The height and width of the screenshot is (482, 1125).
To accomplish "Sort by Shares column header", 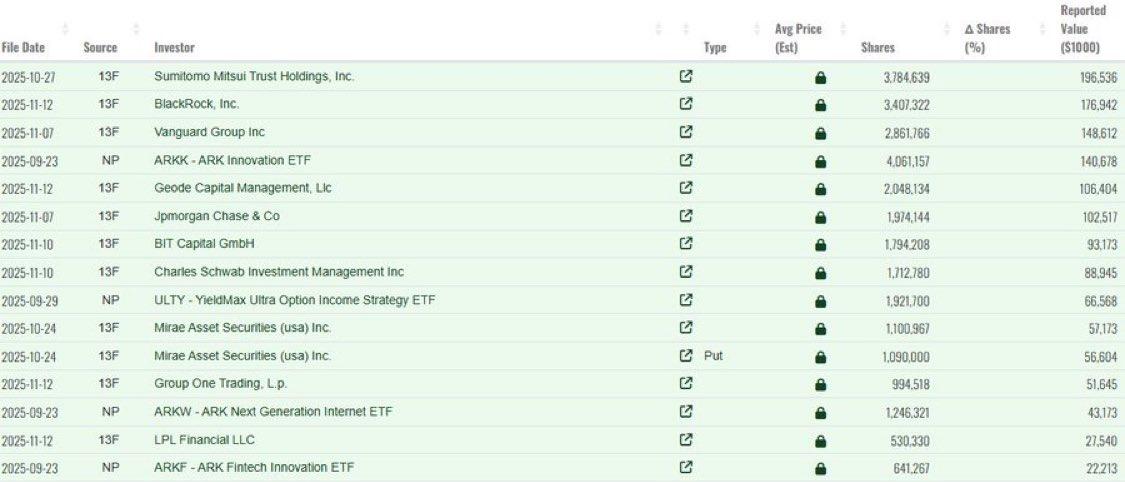I will (x=877, y=47).
